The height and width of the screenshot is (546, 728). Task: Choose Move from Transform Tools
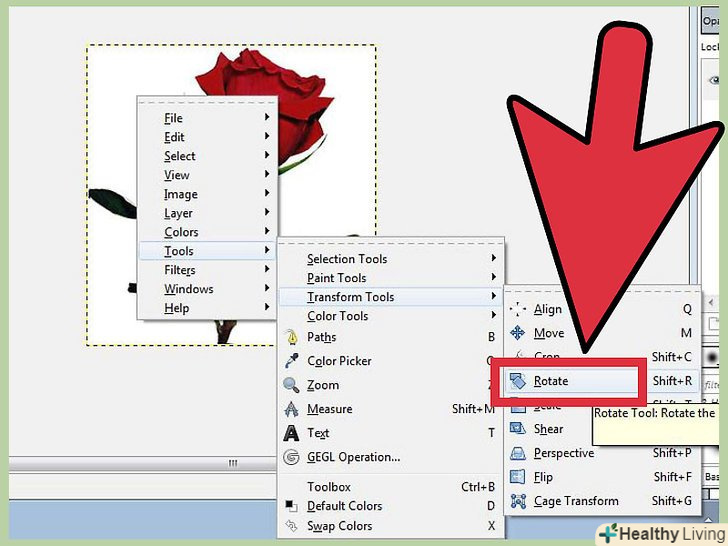click(602, 333)
